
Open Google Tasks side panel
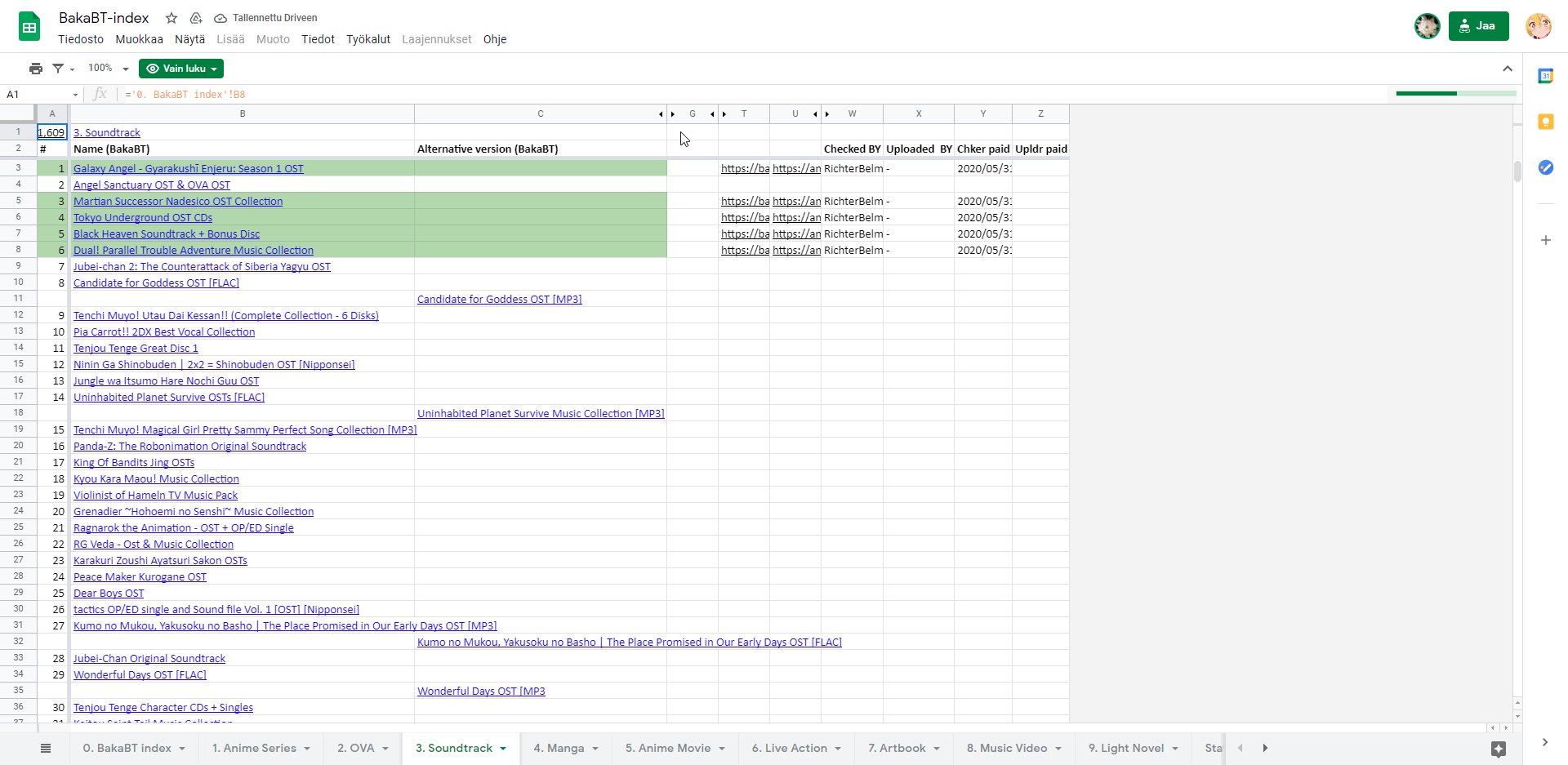(1546, 167)
